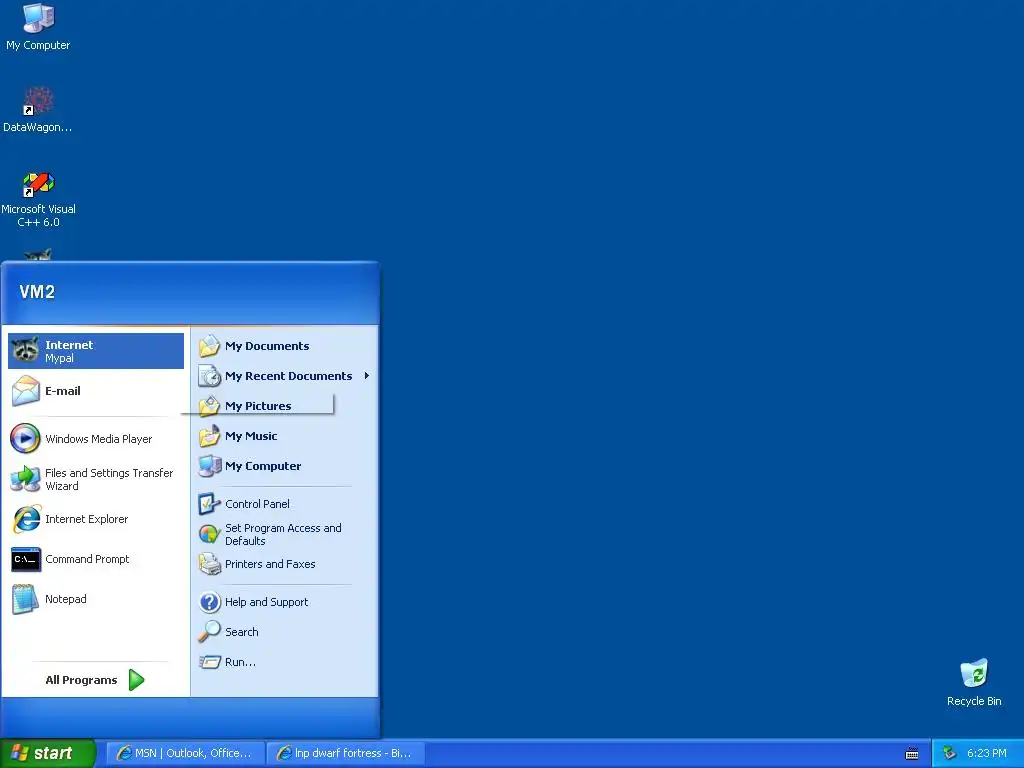
Task: Click the My Documents folder icon
Action: click(x=210, y=346)
